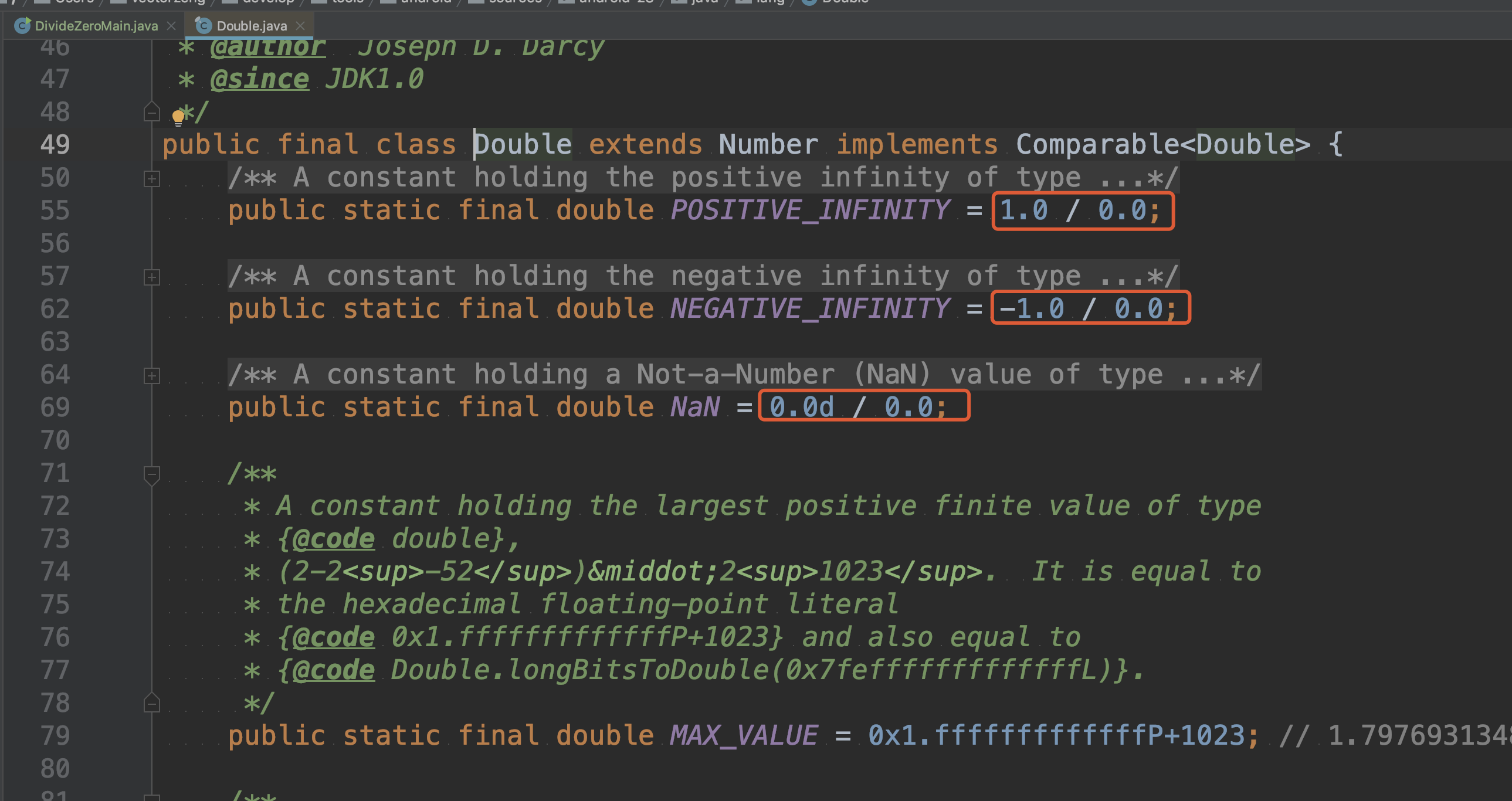Screen dimensions: 1512x801
Task: Switch to the DivideZeroMain.java tab
Action: [96, 26]
